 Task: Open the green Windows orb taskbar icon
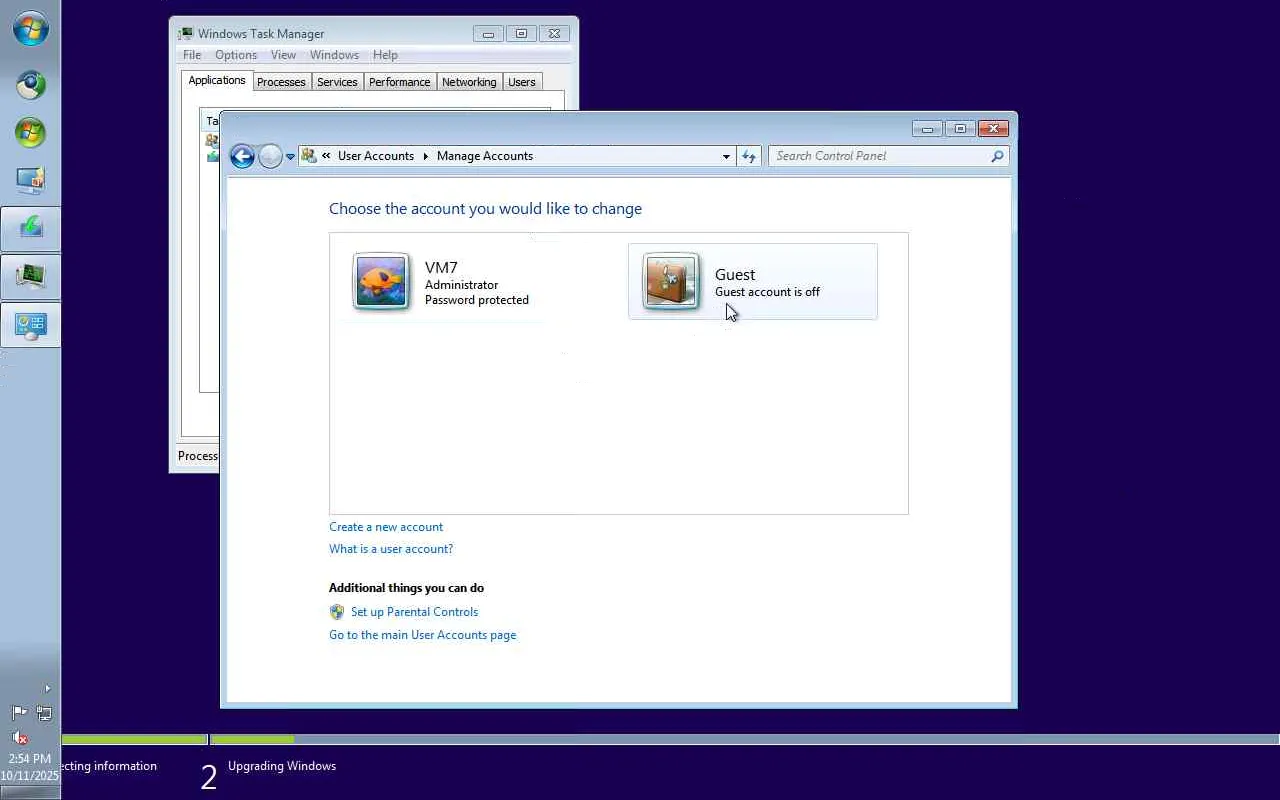pos(30,133)
